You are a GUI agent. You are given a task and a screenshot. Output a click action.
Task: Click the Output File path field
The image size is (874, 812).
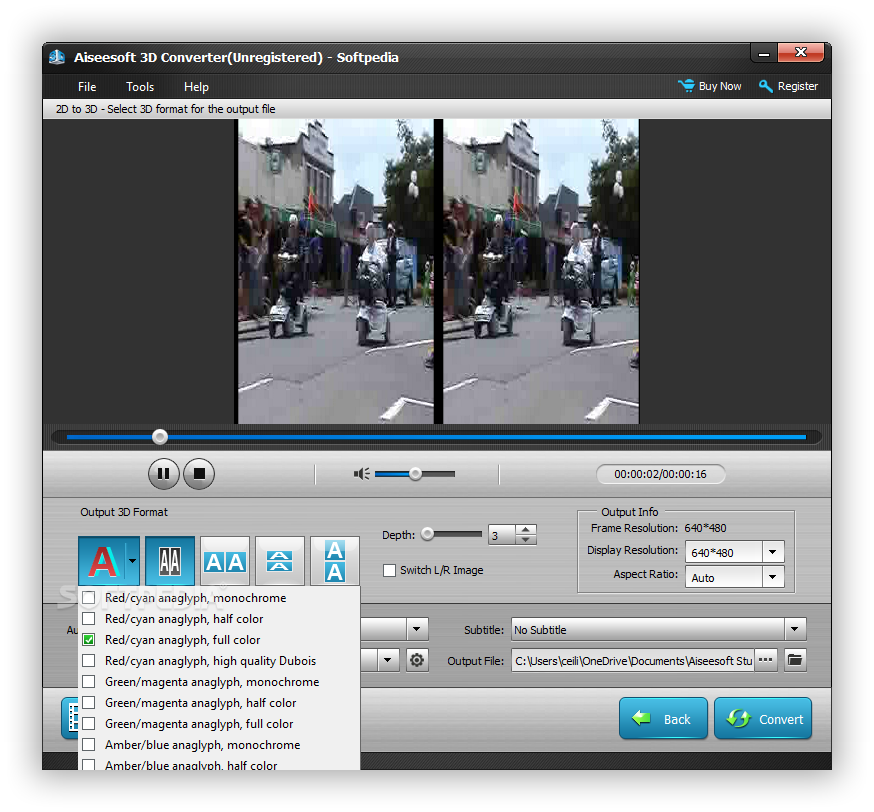[633, 660]
